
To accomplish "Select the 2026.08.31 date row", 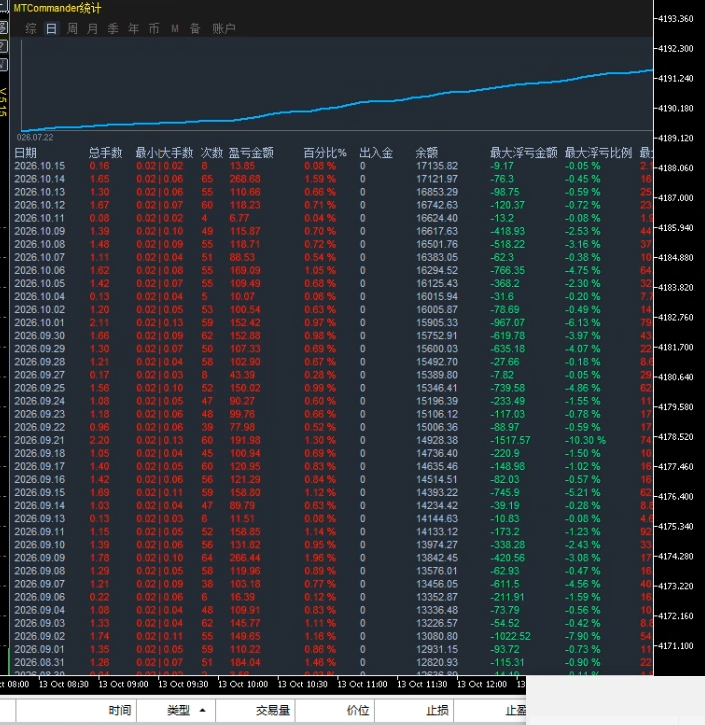I will pyautogui.click(x=40, y=662).
